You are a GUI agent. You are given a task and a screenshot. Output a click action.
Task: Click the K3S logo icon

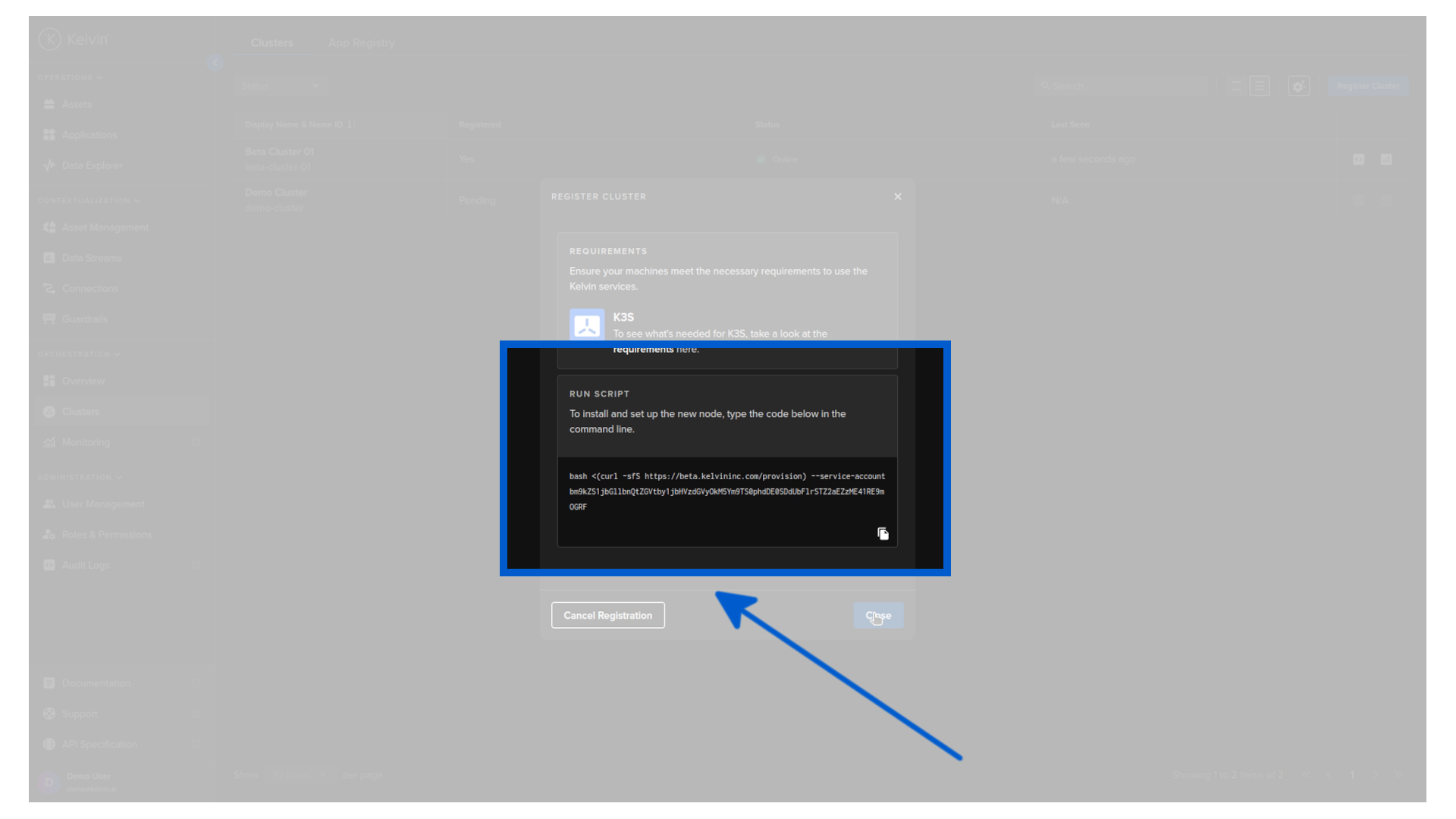(586, 325)
